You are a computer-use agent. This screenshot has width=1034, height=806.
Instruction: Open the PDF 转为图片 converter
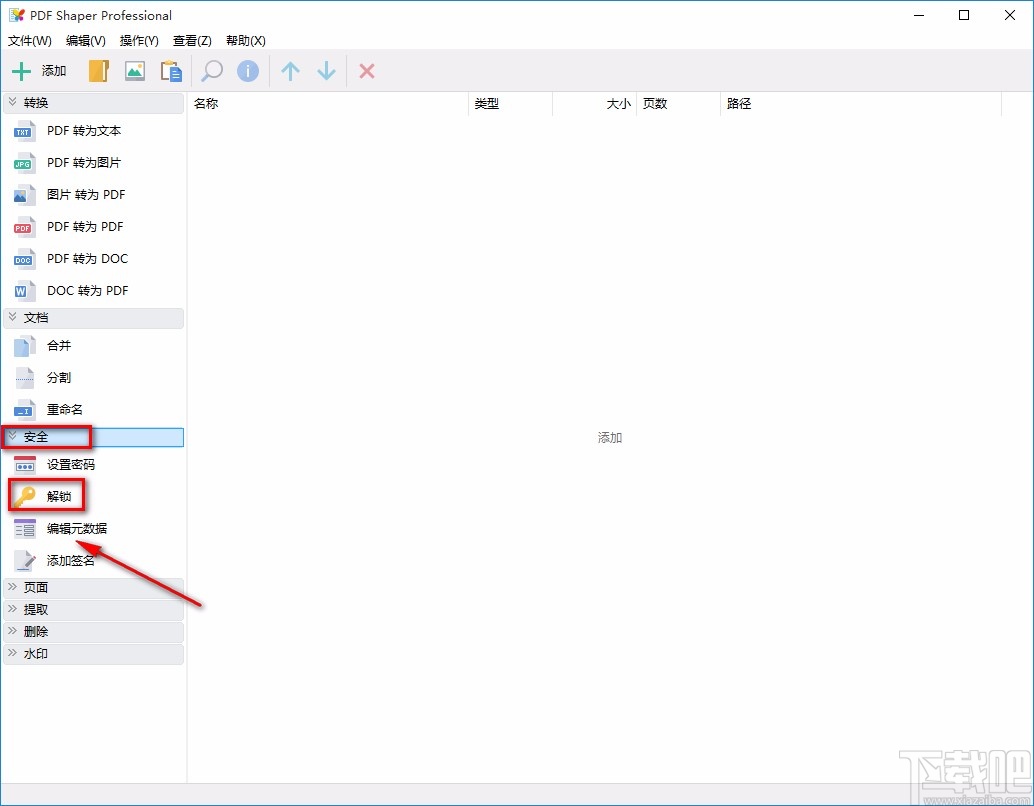point(84,163)
